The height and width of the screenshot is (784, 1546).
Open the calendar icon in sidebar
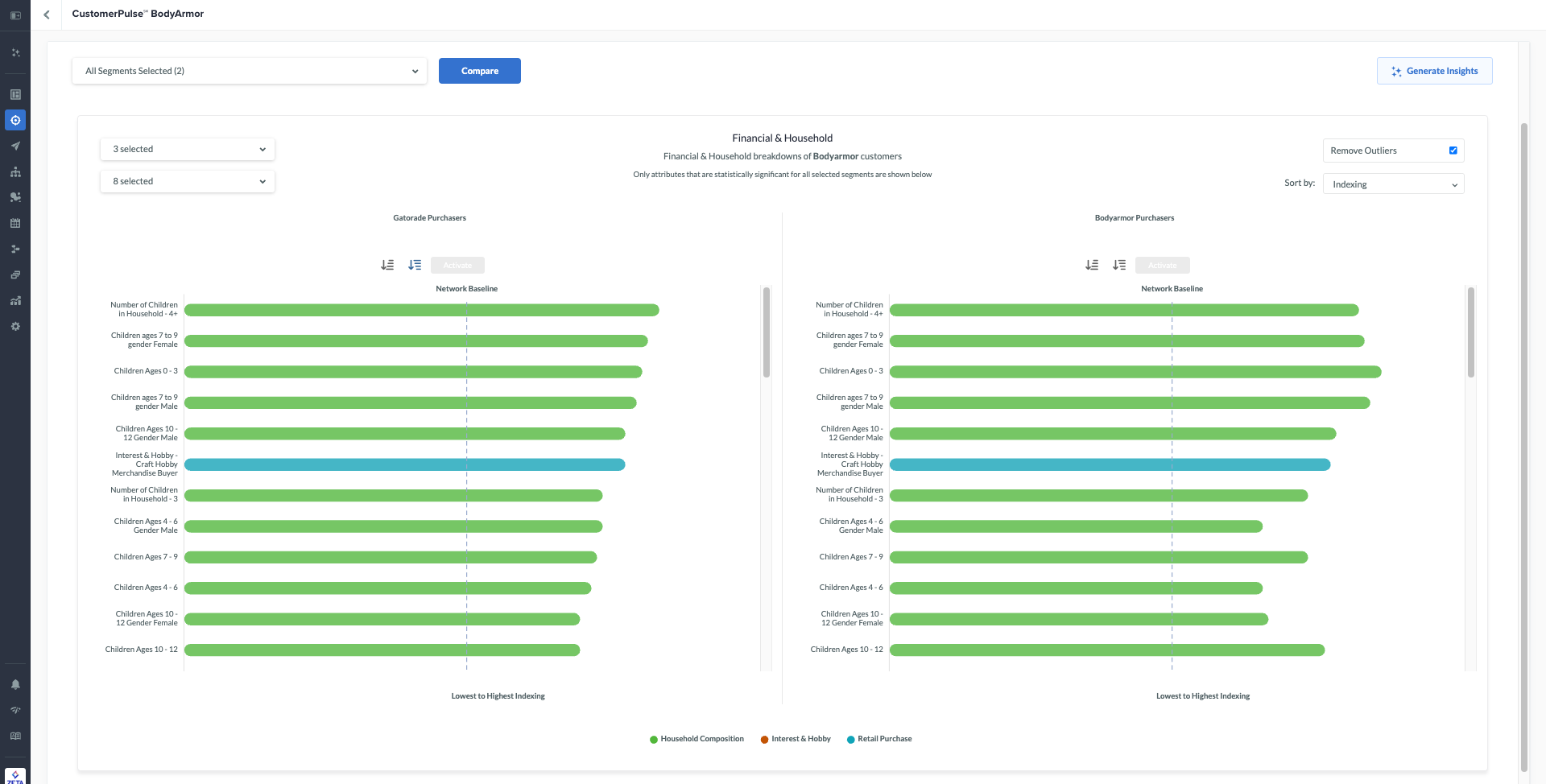tap(15, 224)
